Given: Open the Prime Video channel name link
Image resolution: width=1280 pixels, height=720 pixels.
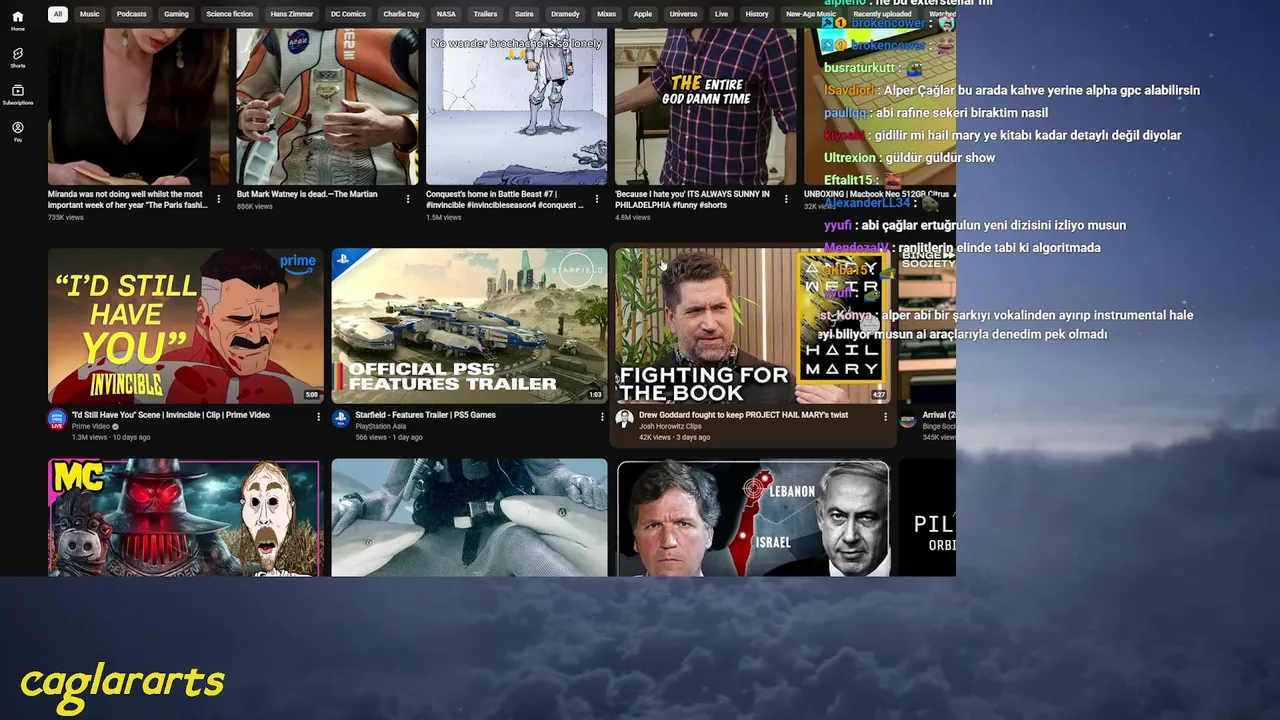Looking at the screenshot, I should coord(91,427).
